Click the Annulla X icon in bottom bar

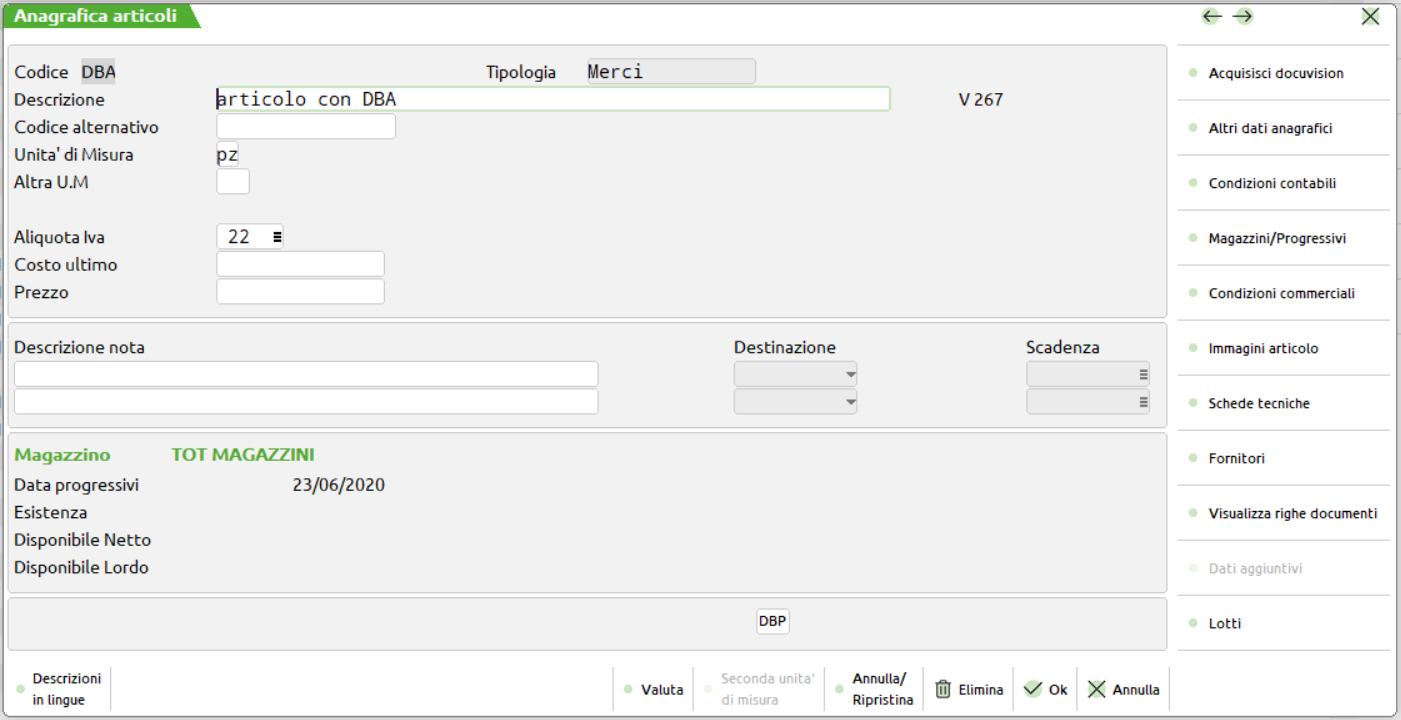(x=1097, y=689)
